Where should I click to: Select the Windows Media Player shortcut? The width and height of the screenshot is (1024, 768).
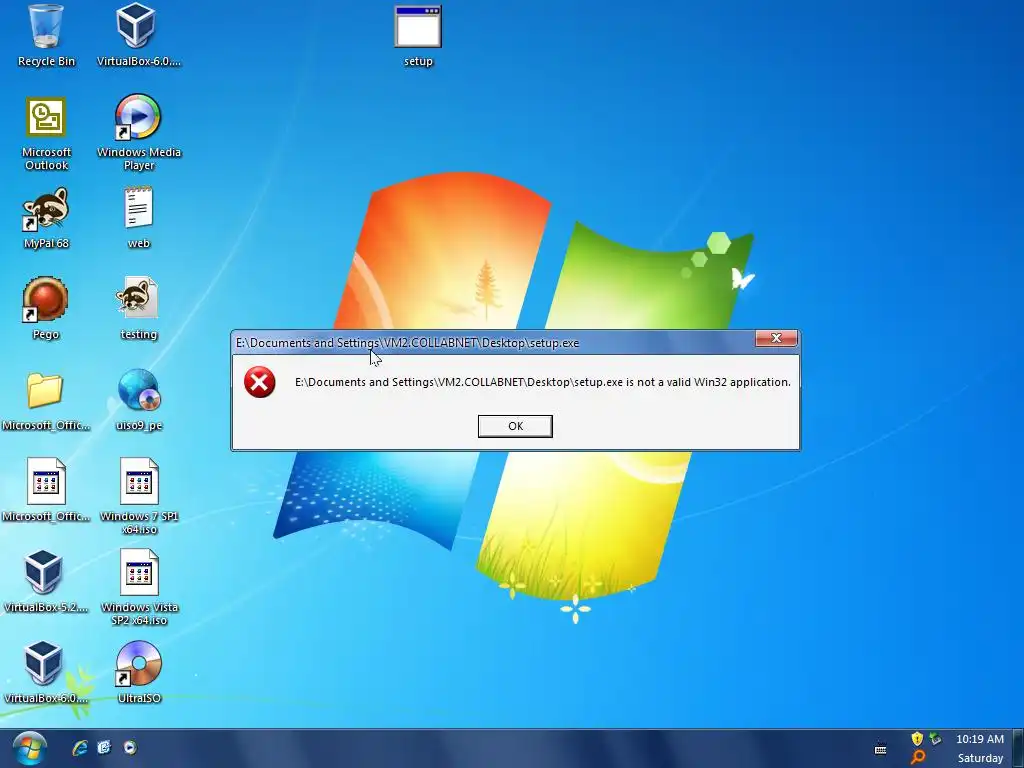coord(138,133)
